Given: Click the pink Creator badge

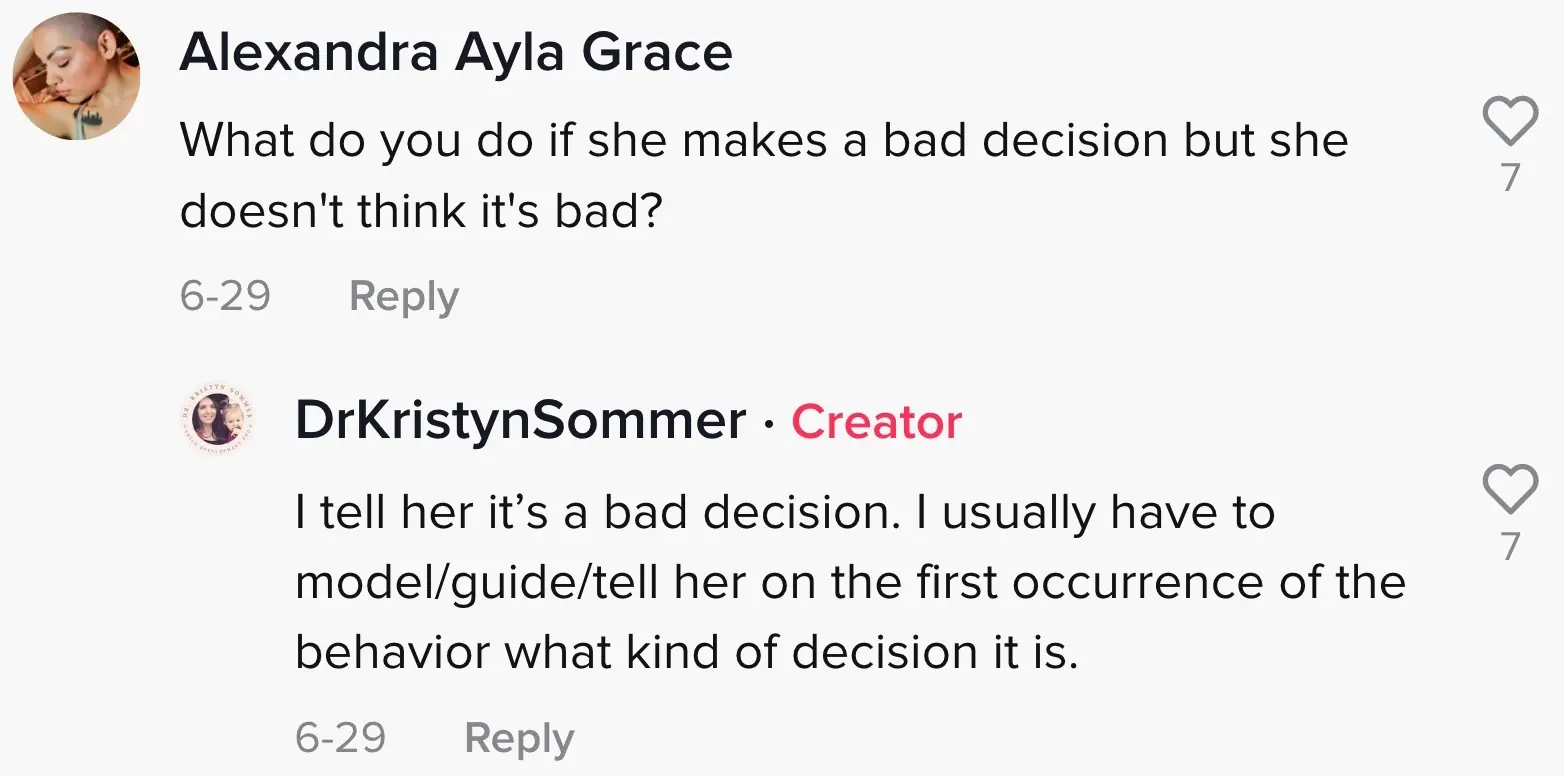Looking at the screenshot, I should [876, 422].
